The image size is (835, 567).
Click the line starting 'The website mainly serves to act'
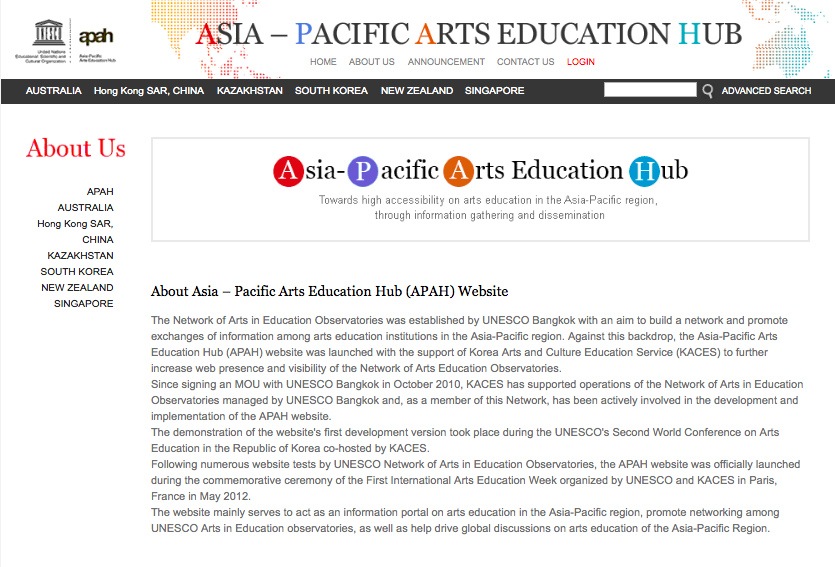click(465, 512)
